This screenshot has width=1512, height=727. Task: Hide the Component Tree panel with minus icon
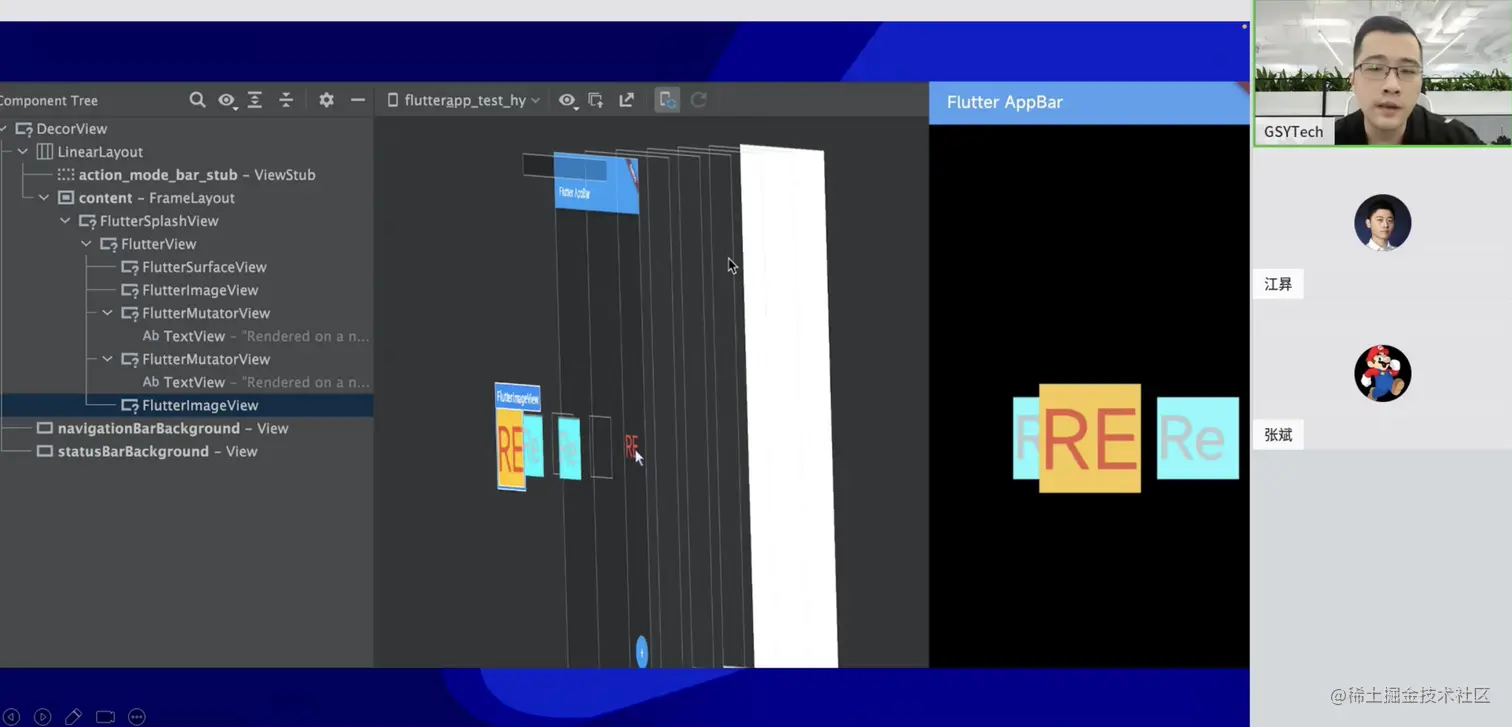357,100
